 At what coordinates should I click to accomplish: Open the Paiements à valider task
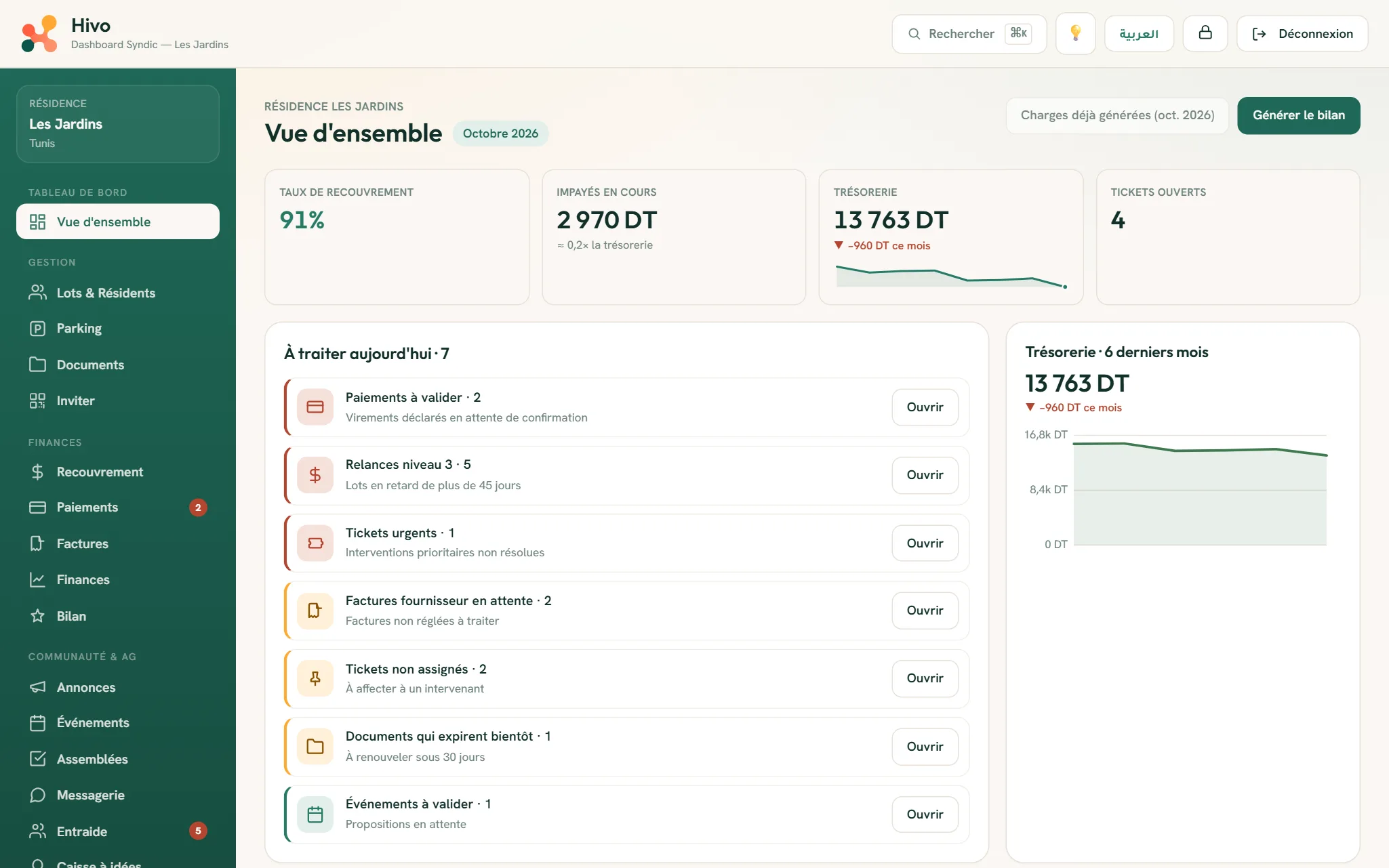[x=925, y=407]
